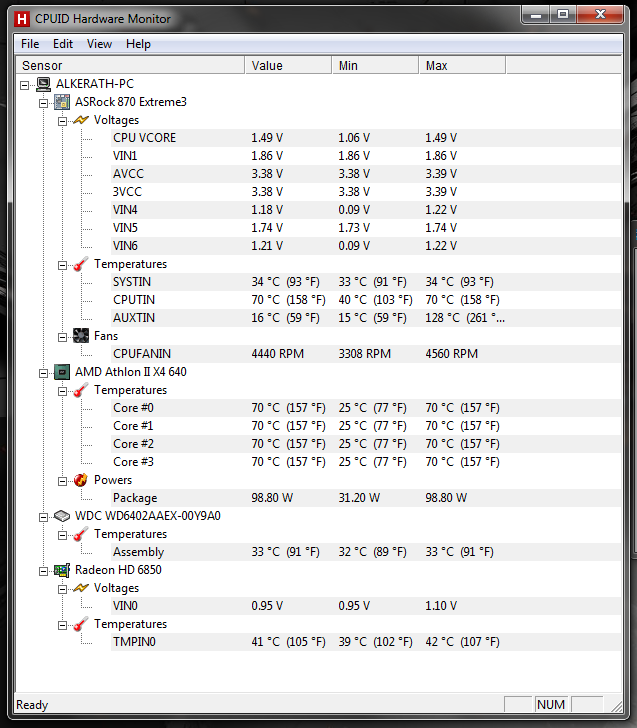Minimize the CPUID Hardware Monitor window
The width and height of the screenshot is (637, 728).
pos(536,15)
